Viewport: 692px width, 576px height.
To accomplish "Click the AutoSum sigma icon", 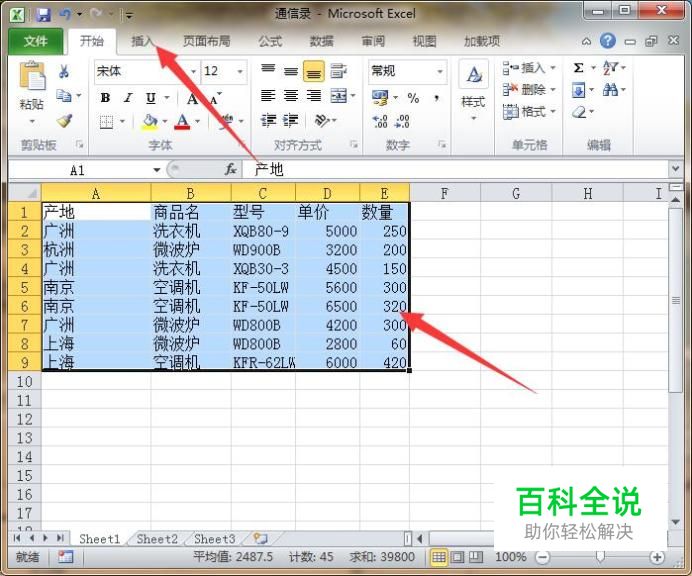I will tap(579, 68).
